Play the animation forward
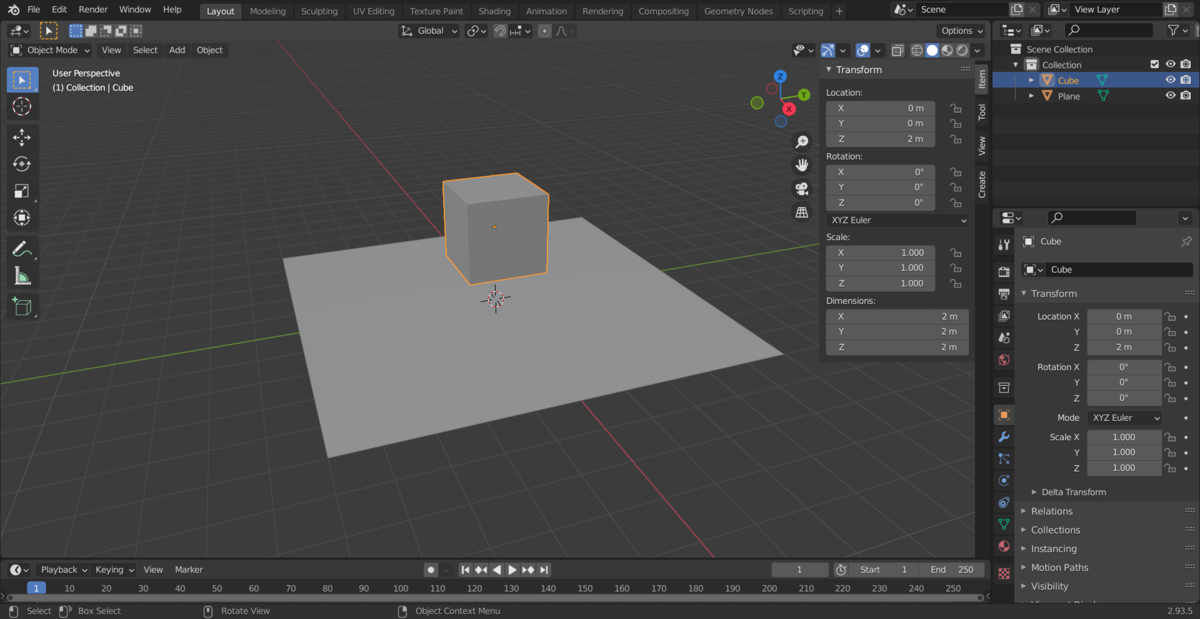 point(512,570)
